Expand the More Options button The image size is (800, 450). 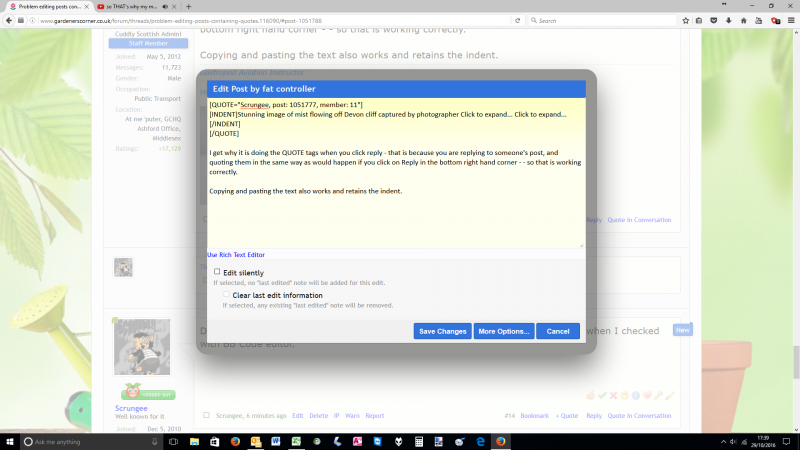tap(503, 331)
